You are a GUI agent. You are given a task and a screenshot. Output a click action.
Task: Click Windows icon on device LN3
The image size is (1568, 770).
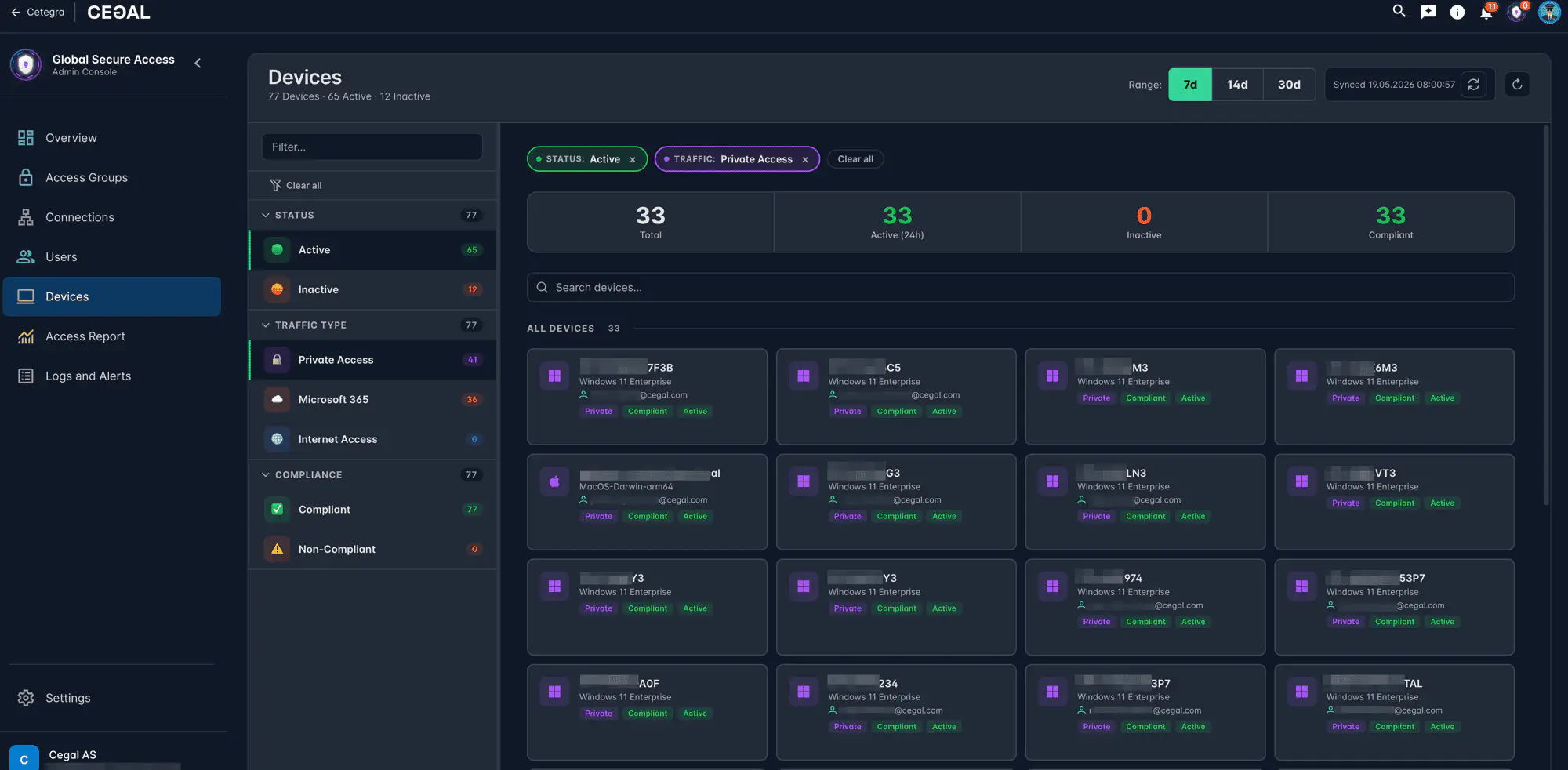coord(1052,481)
